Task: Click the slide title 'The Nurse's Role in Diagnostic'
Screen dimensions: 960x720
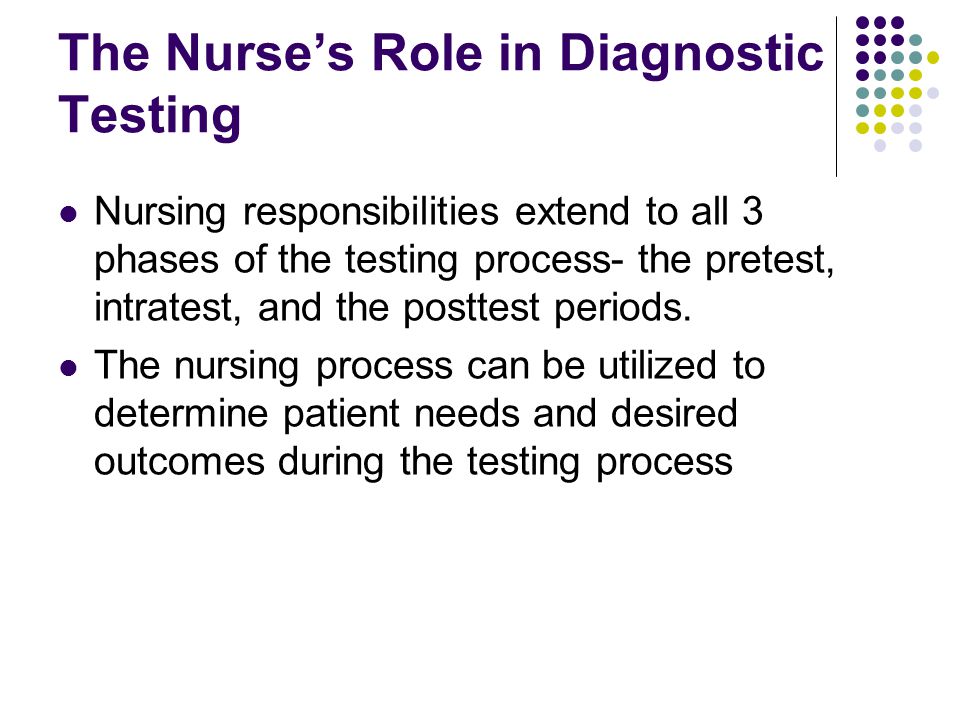Action: coord(441,54)
